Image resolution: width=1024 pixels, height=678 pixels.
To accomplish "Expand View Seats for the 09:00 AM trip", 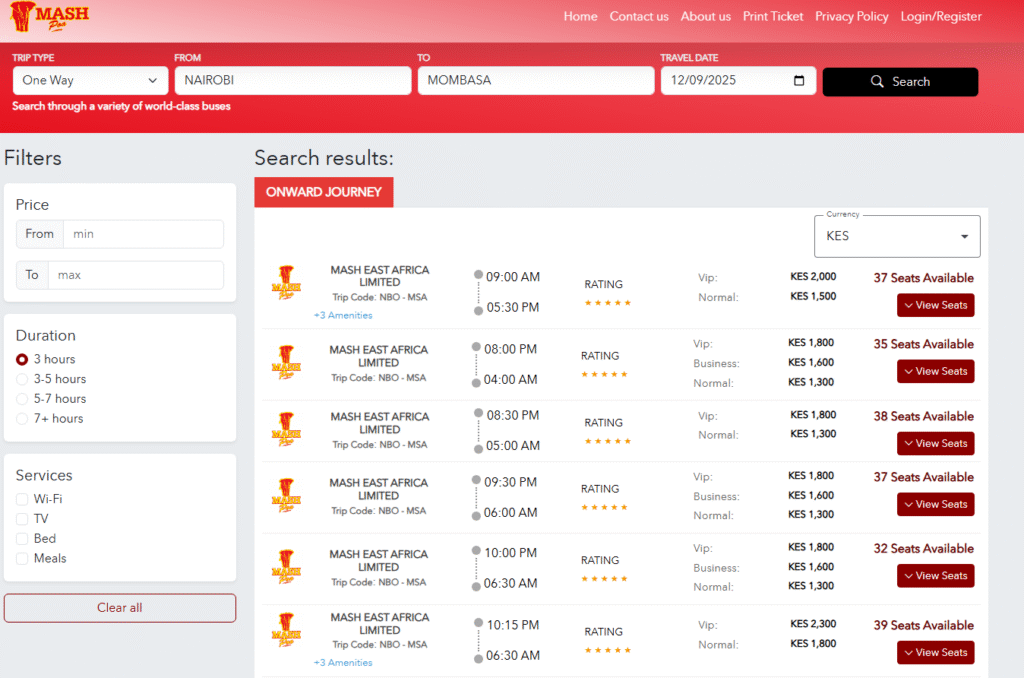I will tap(935, 305).
